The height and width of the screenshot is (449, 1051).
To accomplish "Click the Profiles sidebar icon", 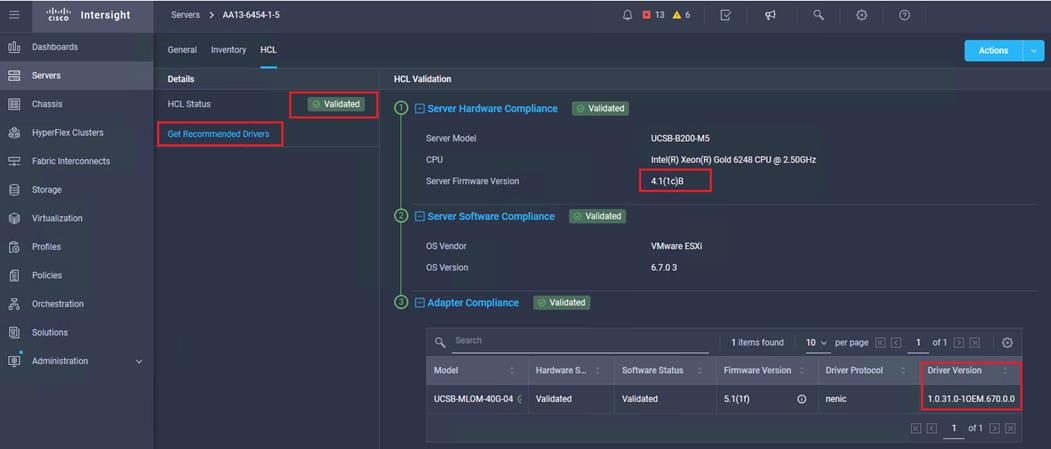I will (13, 247).
